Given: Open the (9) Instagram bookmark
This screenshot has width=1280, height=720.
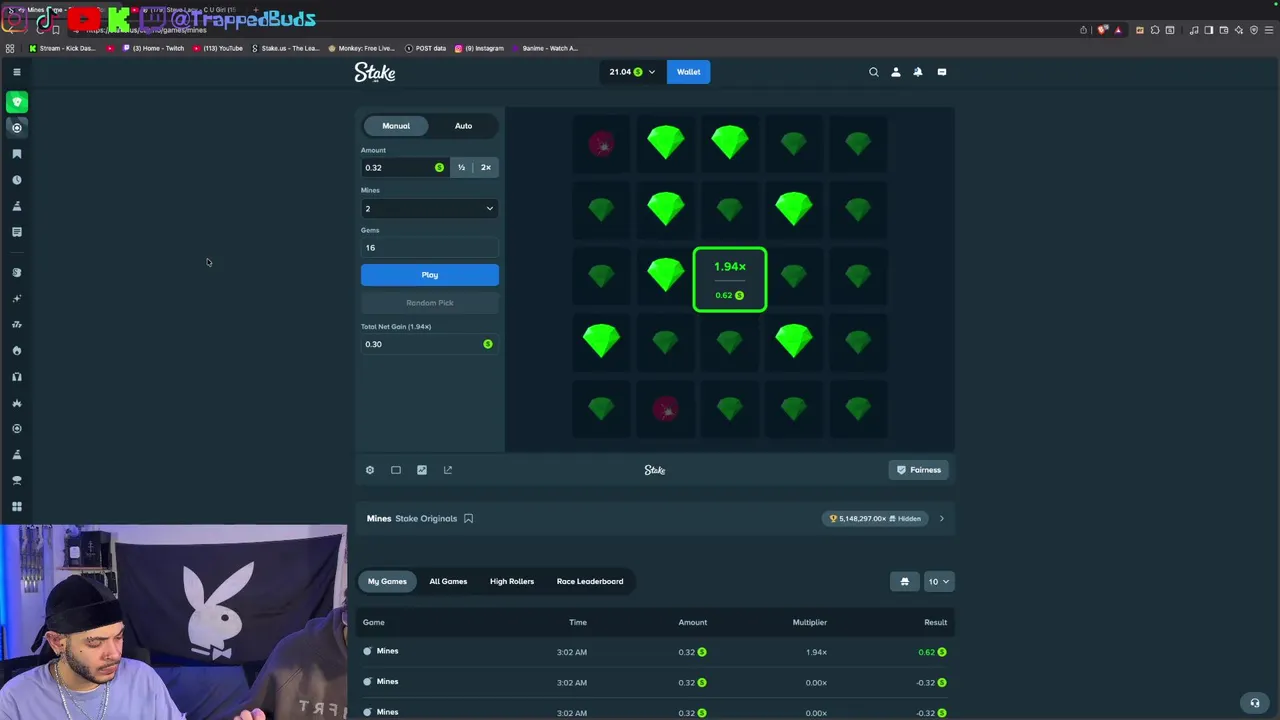Looking at the screenshot, I should [480, 48].
